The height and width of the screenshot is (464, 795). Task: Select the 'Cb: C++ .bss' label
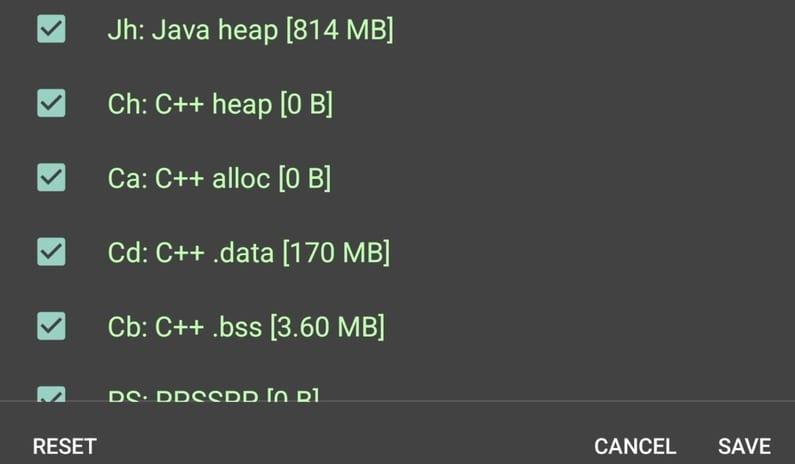tap(187, 326)
